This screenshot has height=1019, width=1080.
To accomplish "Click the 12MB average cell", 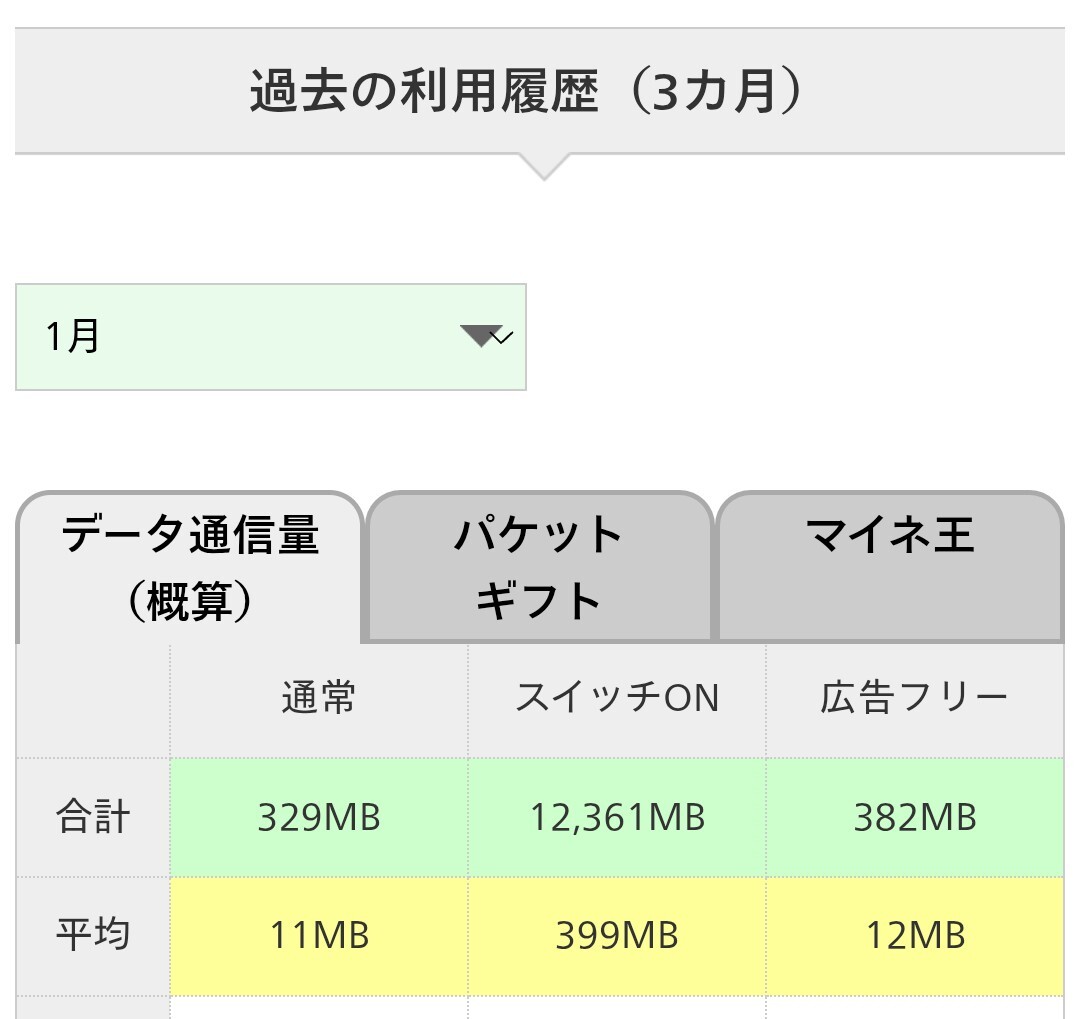I will pyautogui.click(x=914, y=936).
